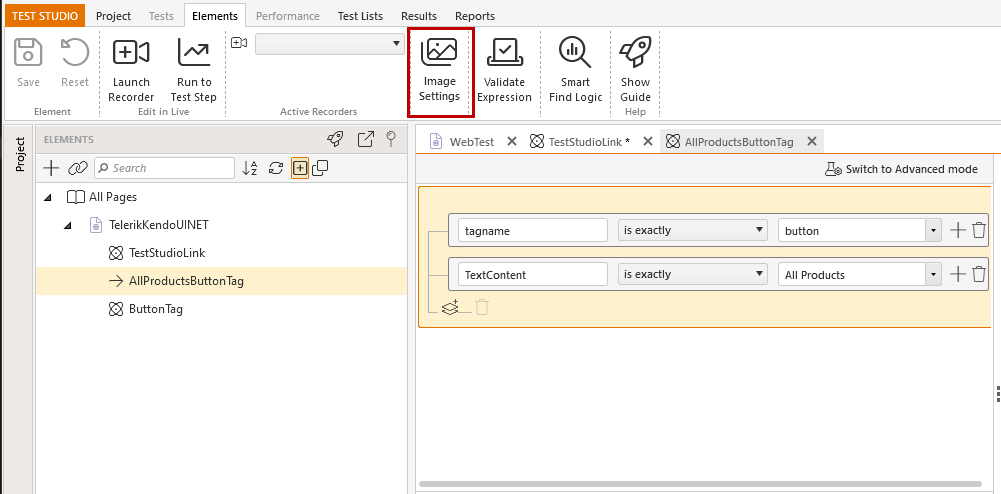1001x494 pixels.
Task: Select All Pages in the tree
Action: click(x=112, y=197)
